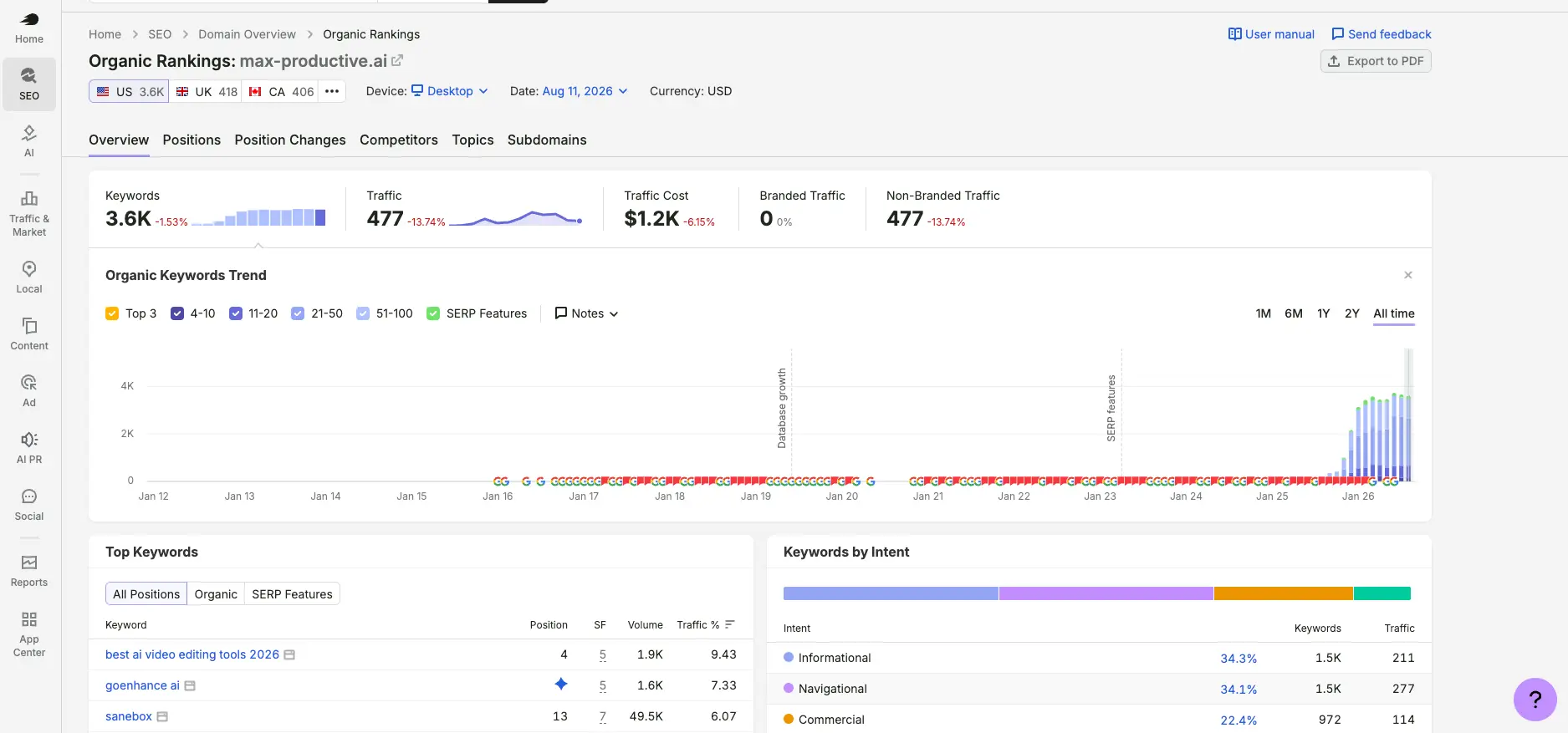Open the Social sidebar section
Screen dimensions: 1568x733
coord(29,505)
